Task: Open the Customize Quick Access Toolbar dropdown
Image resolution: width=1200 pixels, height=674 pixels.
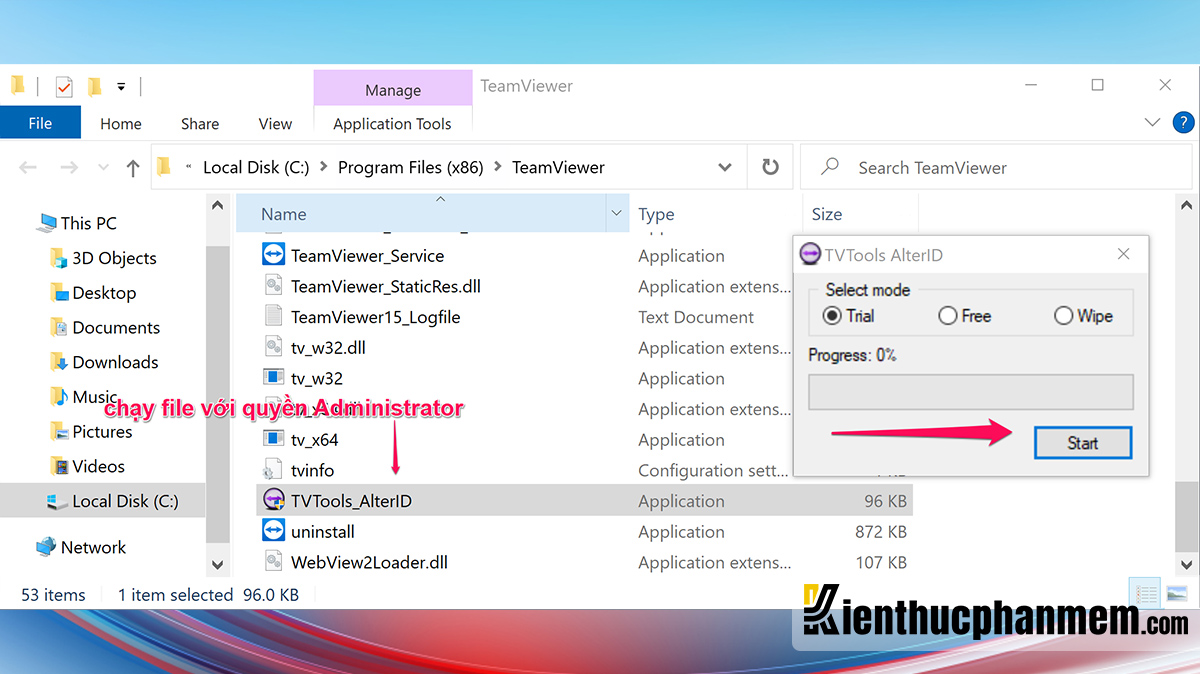Action: pyautogui.click(x=121, y=87)
